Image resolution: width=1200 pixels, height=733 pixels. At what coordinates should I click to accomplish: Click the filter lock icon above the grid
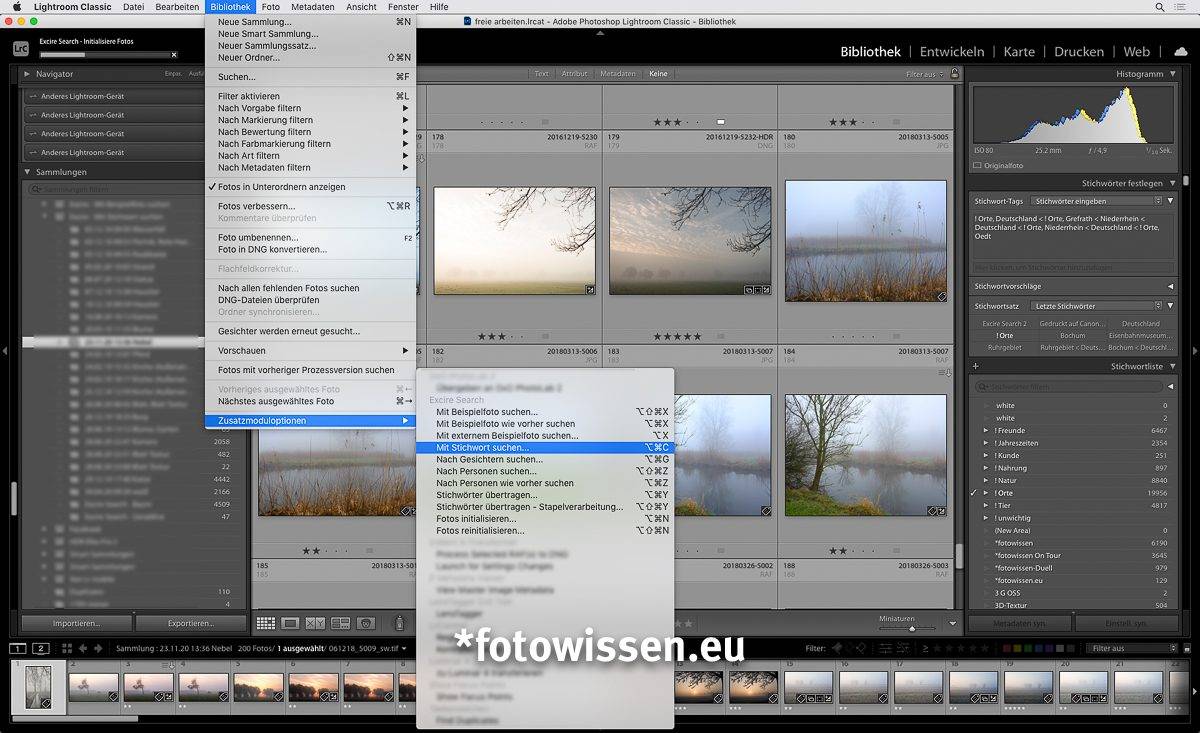pyautogui.click(x=954, y=74)
